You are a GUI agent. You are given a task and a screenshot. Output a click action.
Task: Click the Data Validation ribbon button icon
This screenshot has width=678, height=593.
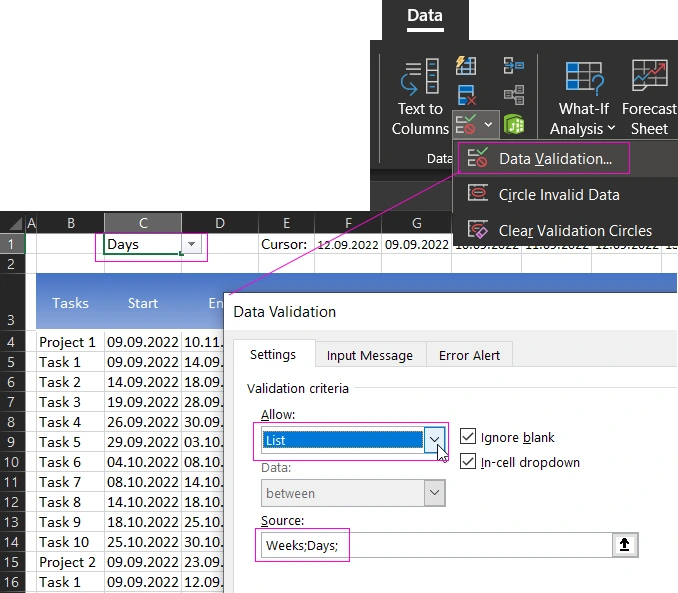[x=466, y=125]
